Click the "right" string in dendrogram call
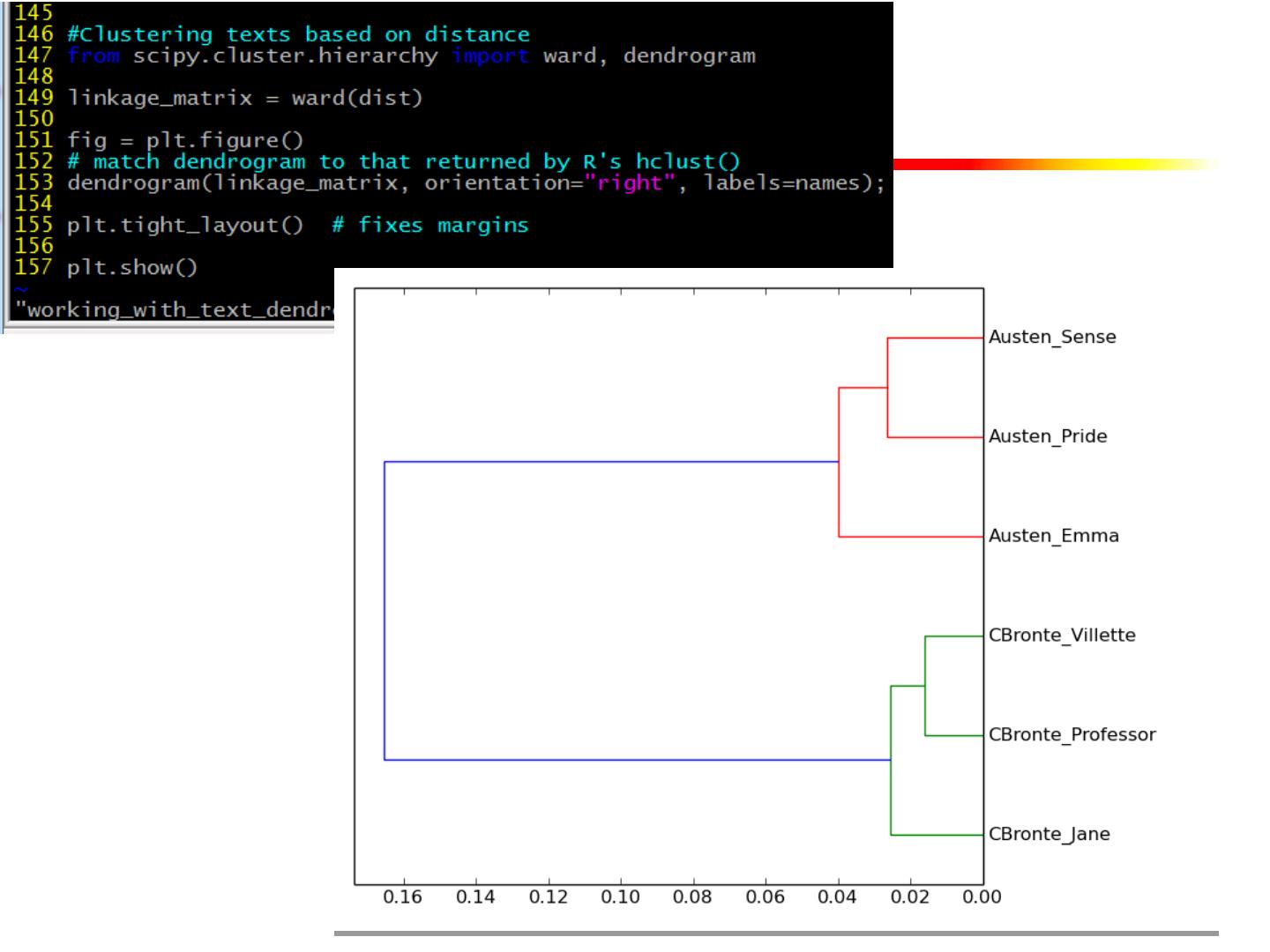Viewport: 1270px width, 952px height. point(630,182)
